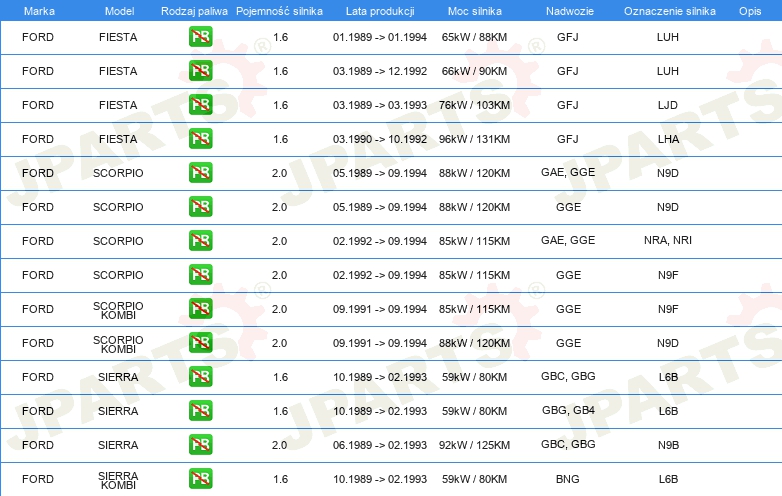Select the fuel icon for the Fiesta LHA engine
The height and width of the screenshot is (496, 782).
point(200,139)
